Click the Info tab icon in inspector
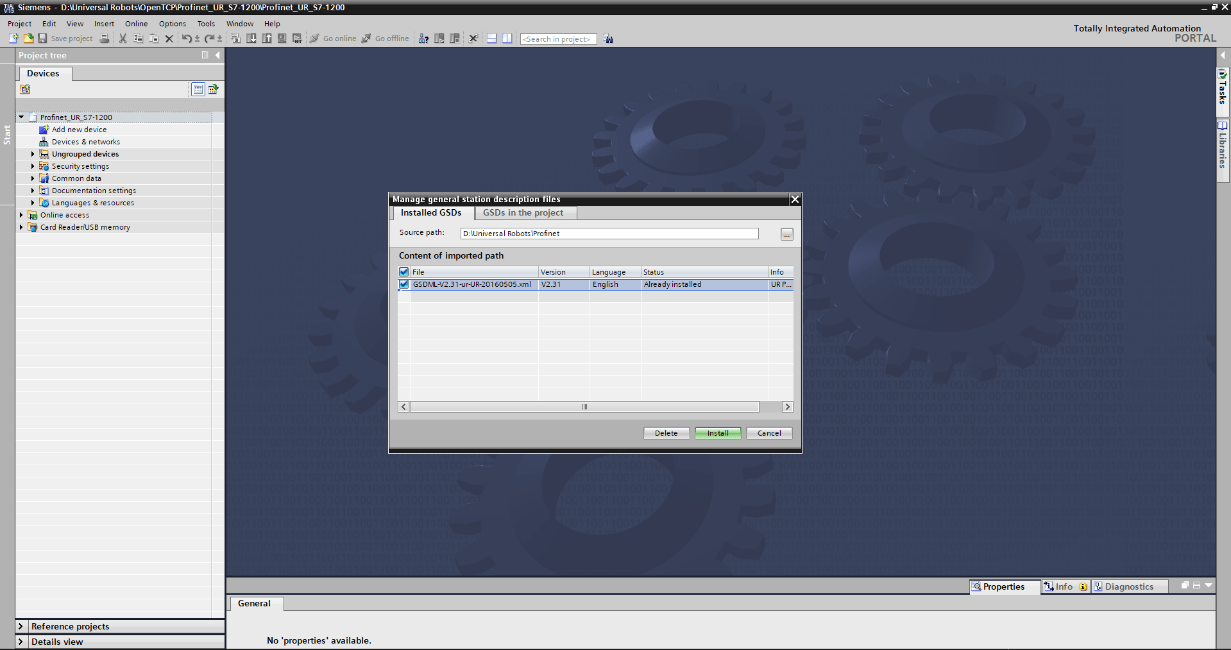The width and height of the screenshot is (1231, 650). point(1048,587)
